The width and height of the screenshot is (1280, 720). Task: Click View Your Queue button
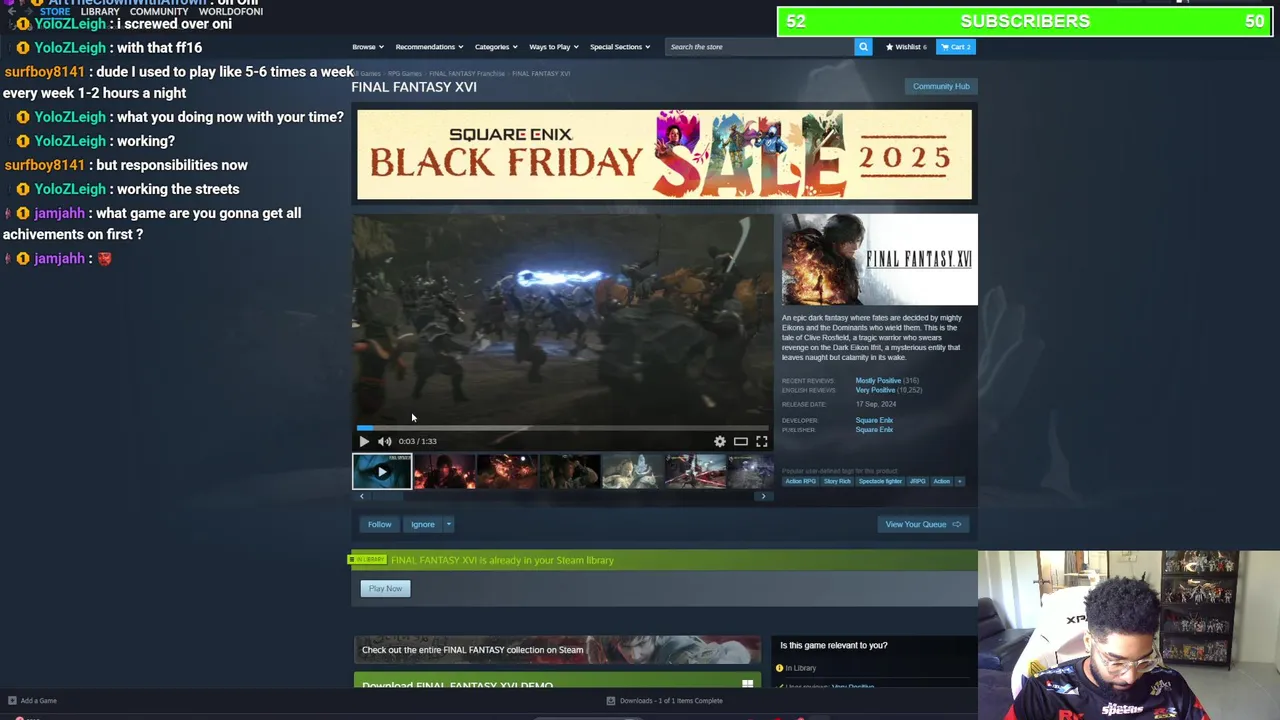tap(923, 524)
